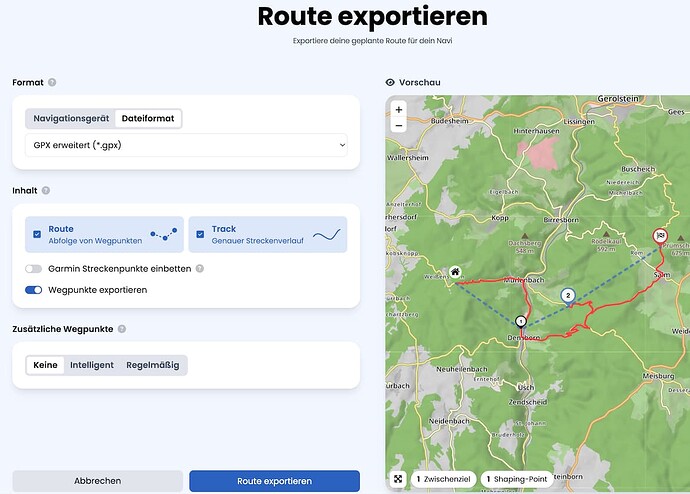Click the map zoom out minus button

399,126
